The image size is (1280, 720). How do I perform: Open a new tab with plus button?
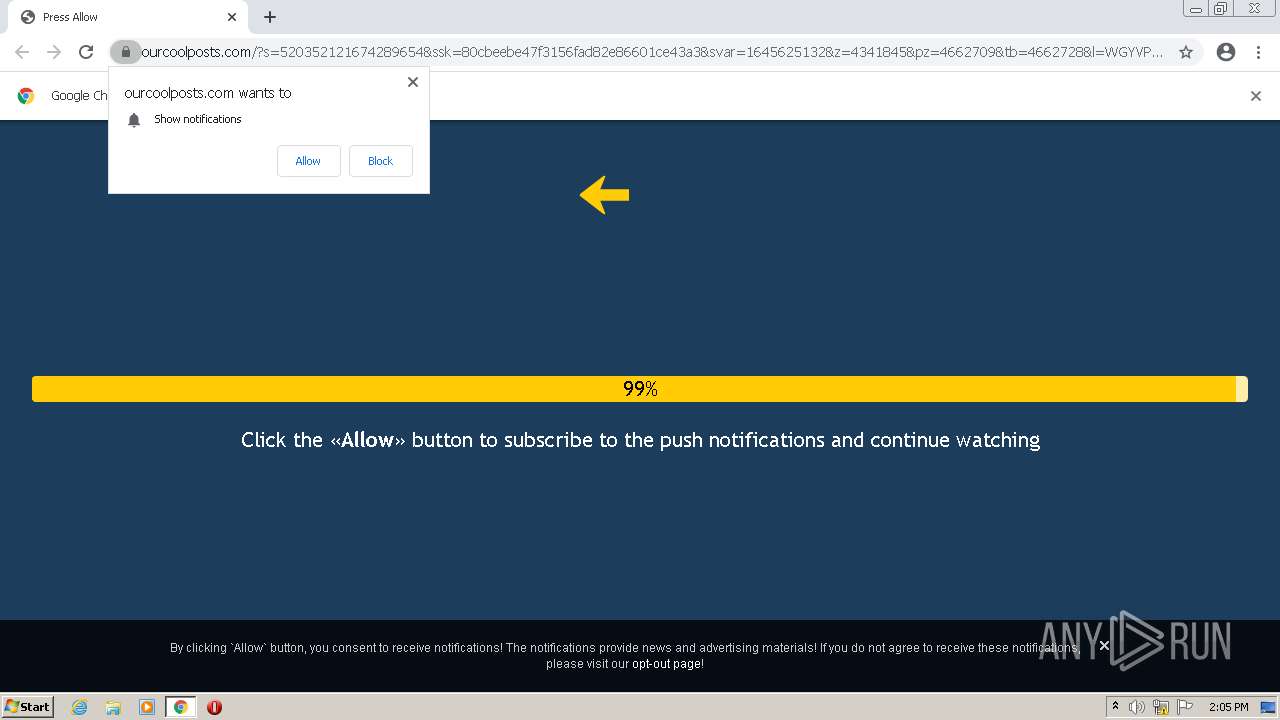coord(270,17)
